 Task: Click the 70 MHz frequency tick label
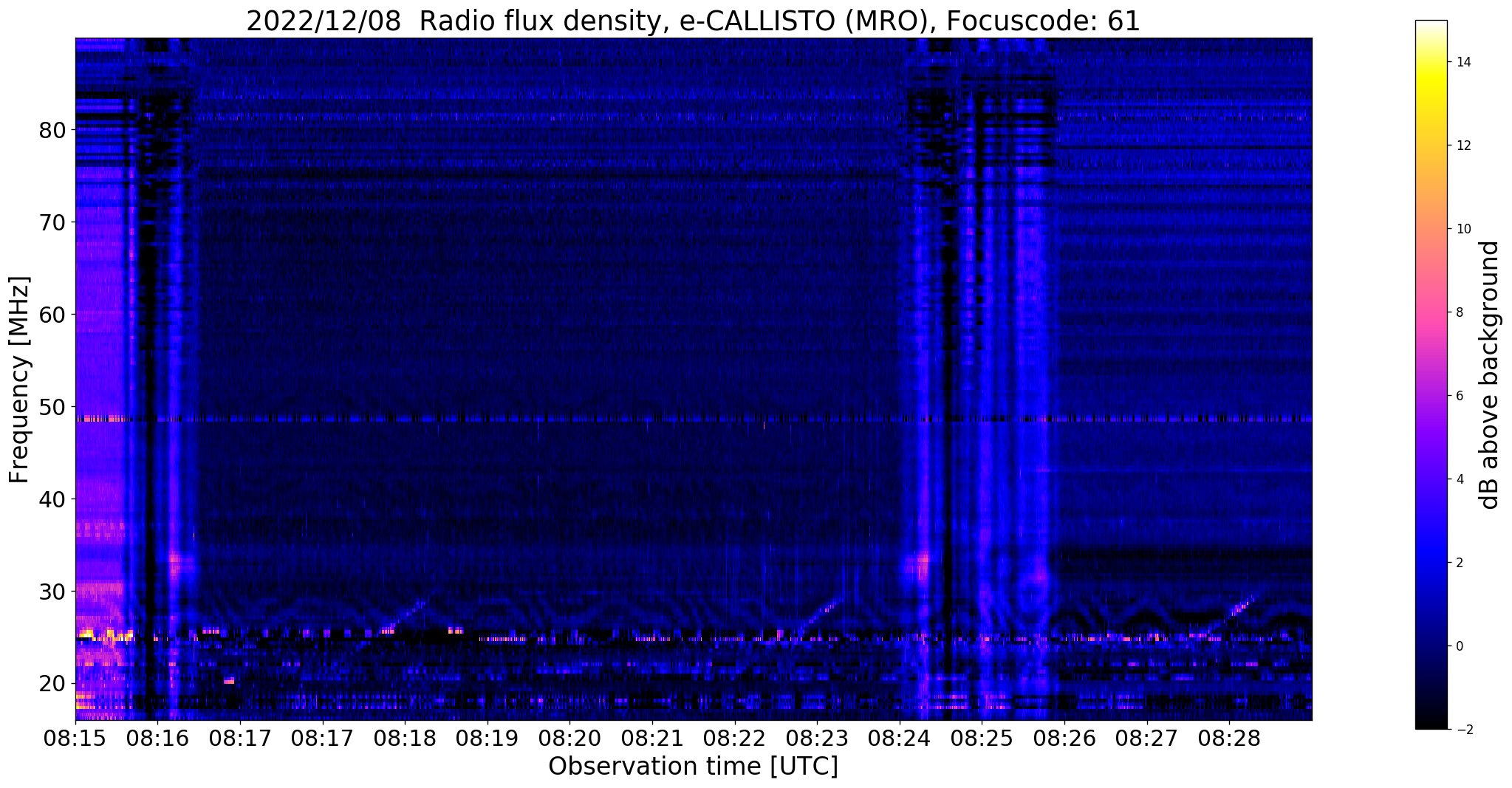53,222
